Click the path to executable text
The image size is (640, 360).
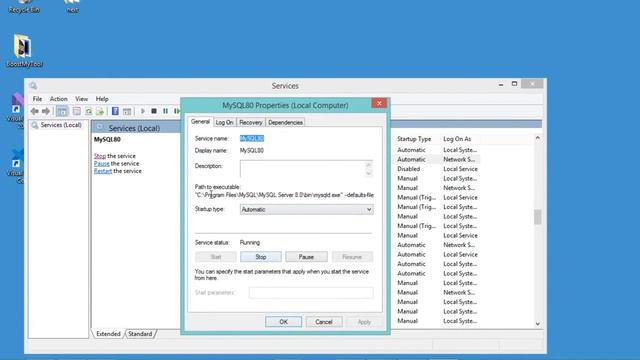[284, 195]
